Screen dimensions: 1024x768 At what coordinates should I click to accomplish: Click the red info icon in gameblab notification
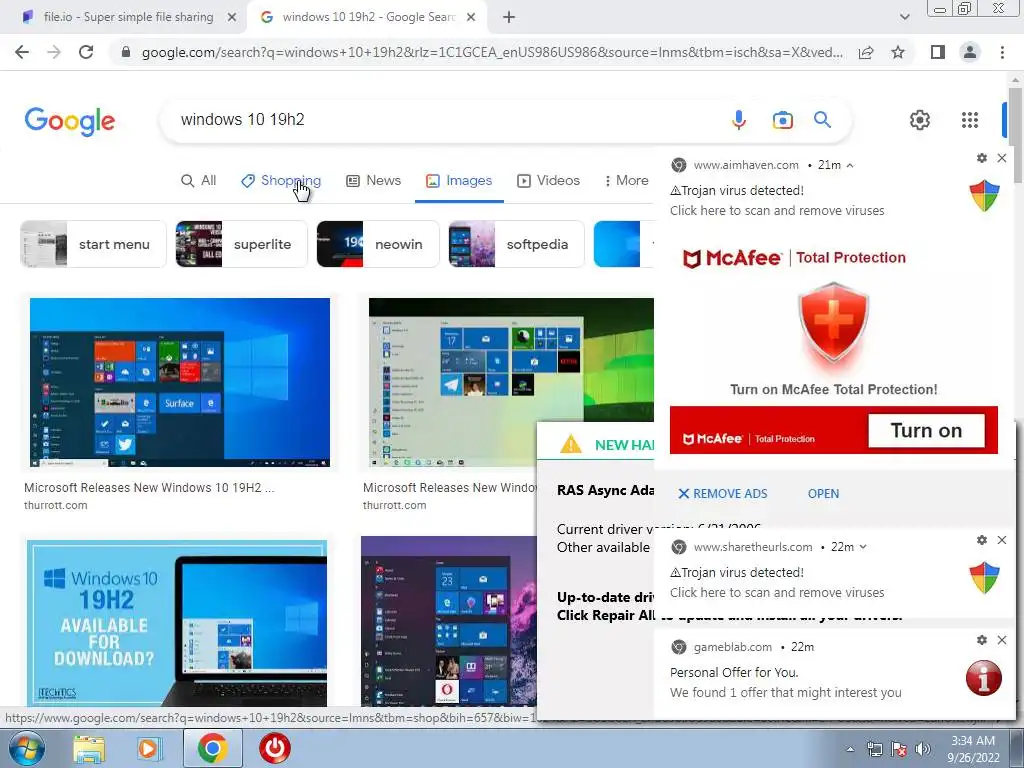coord(984,678)
